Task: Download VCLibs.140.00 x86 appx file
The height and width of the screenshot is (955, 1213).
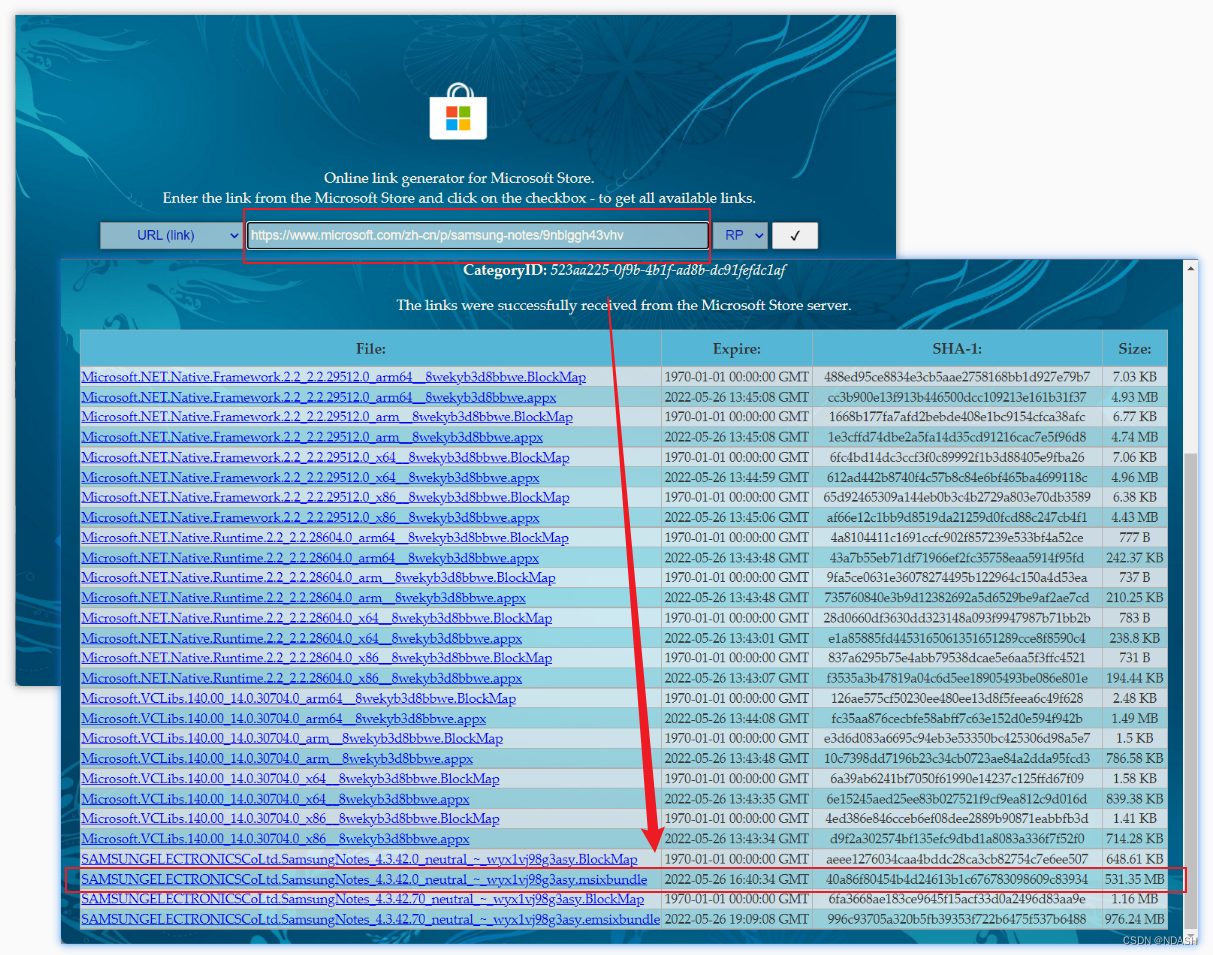Action: pyautogui.click(x=276, y=839)
